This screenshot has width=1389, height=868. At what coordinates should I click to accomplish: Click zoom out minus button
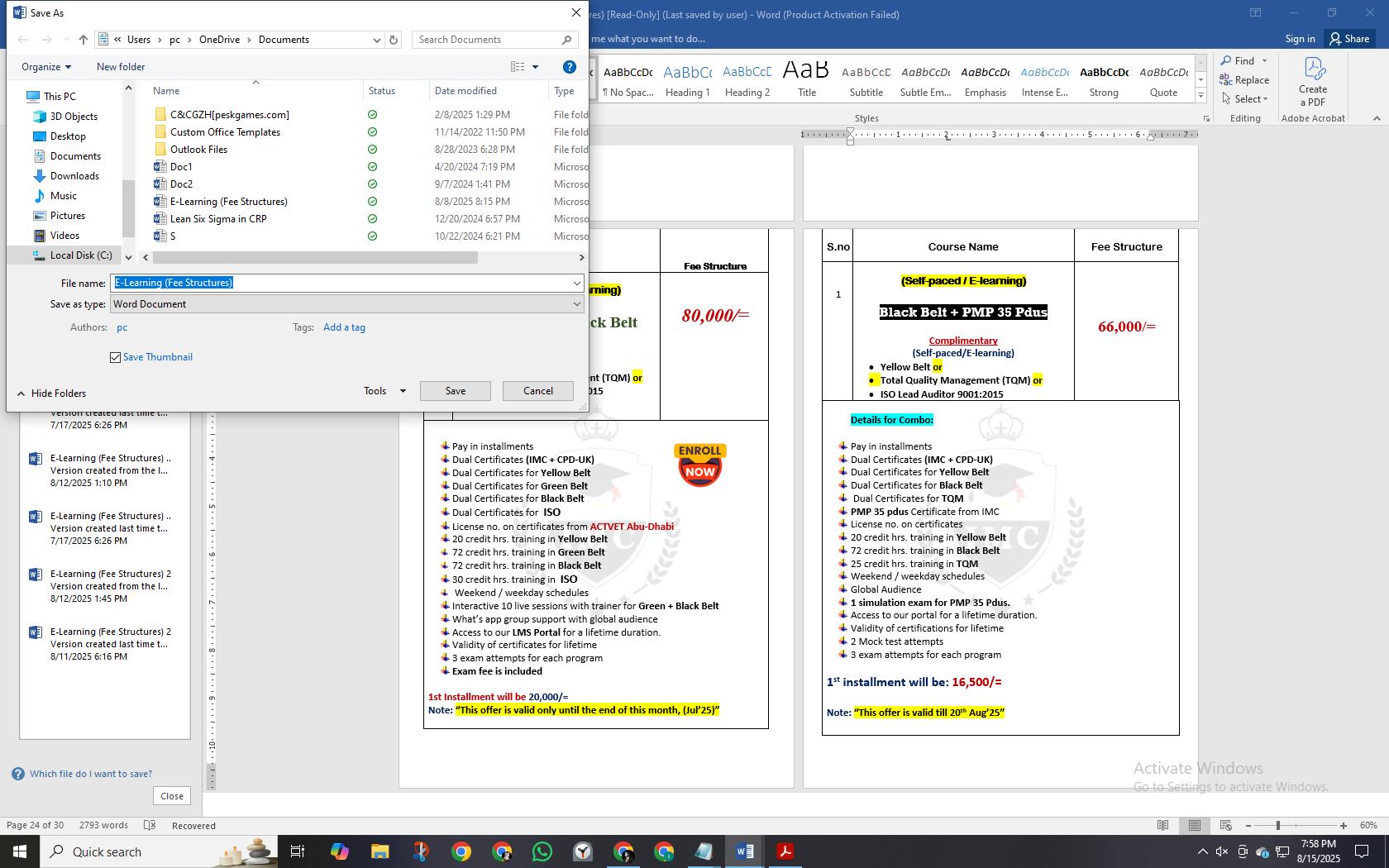coord(1248,826)
